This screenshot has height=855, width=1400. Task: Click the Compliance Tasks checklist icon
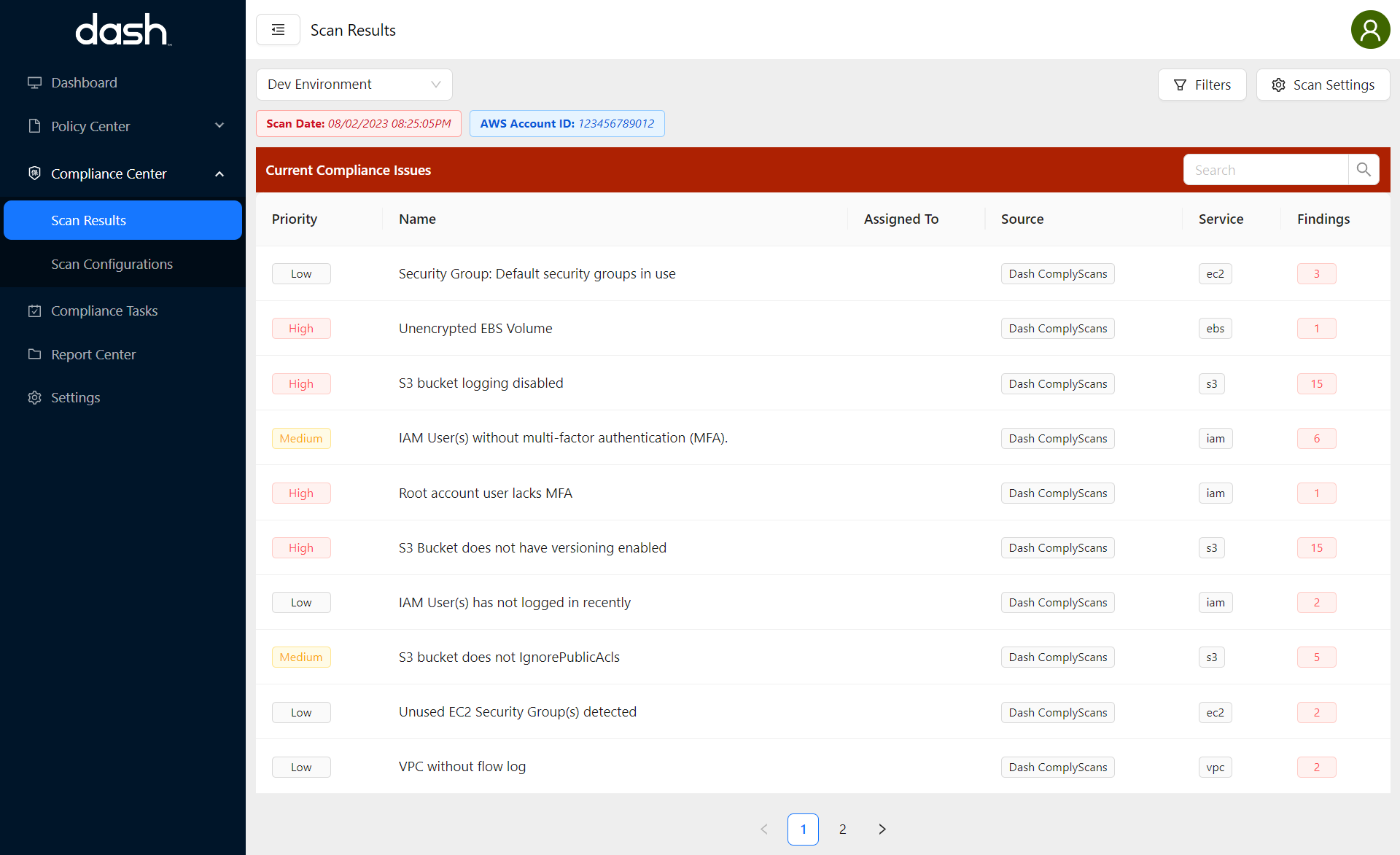click(x=34, y=311)
